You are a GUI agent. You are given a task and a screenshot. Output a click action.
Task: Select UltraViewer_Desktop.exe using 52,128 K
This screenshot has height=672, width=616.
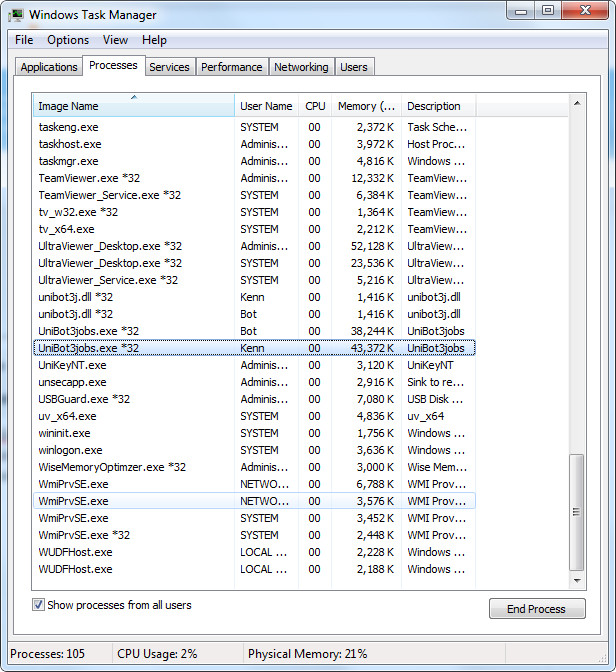[254, 246]
